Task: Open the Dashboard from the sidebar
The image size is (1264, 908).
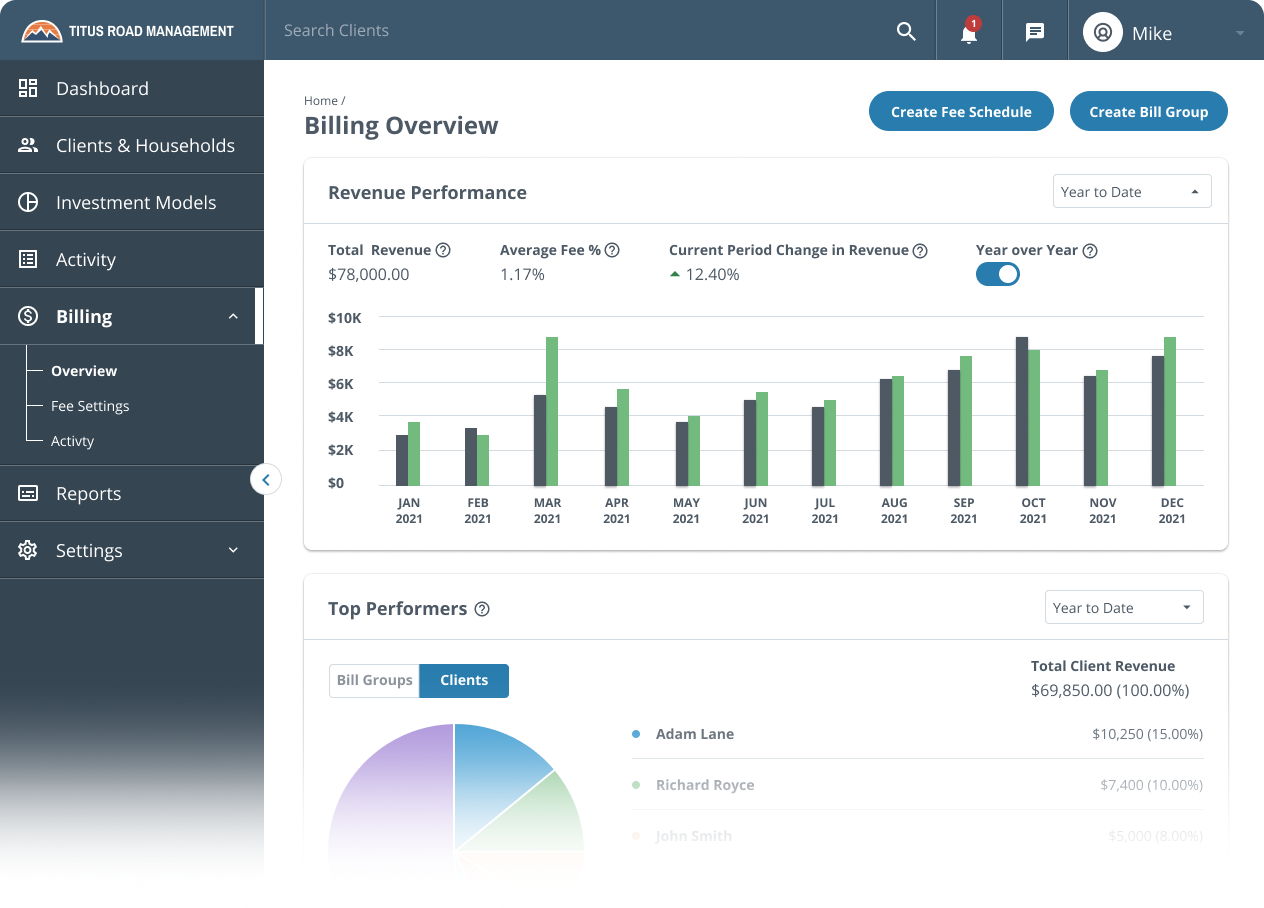Action: [28, 88]
